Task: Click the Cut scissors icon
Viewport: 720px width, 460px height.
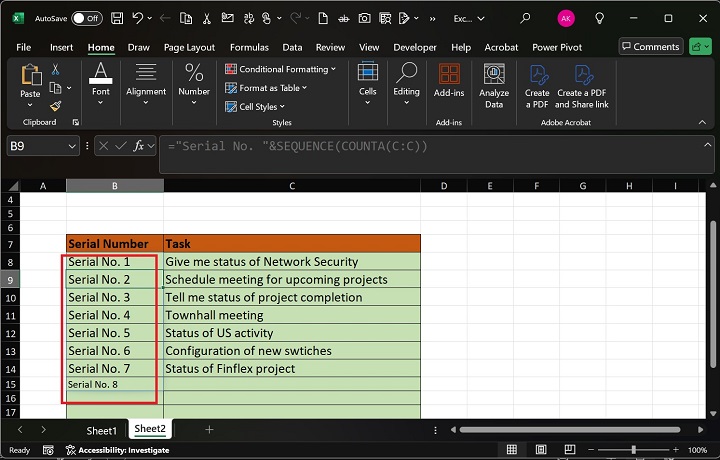Action: [x=56, y=69]
